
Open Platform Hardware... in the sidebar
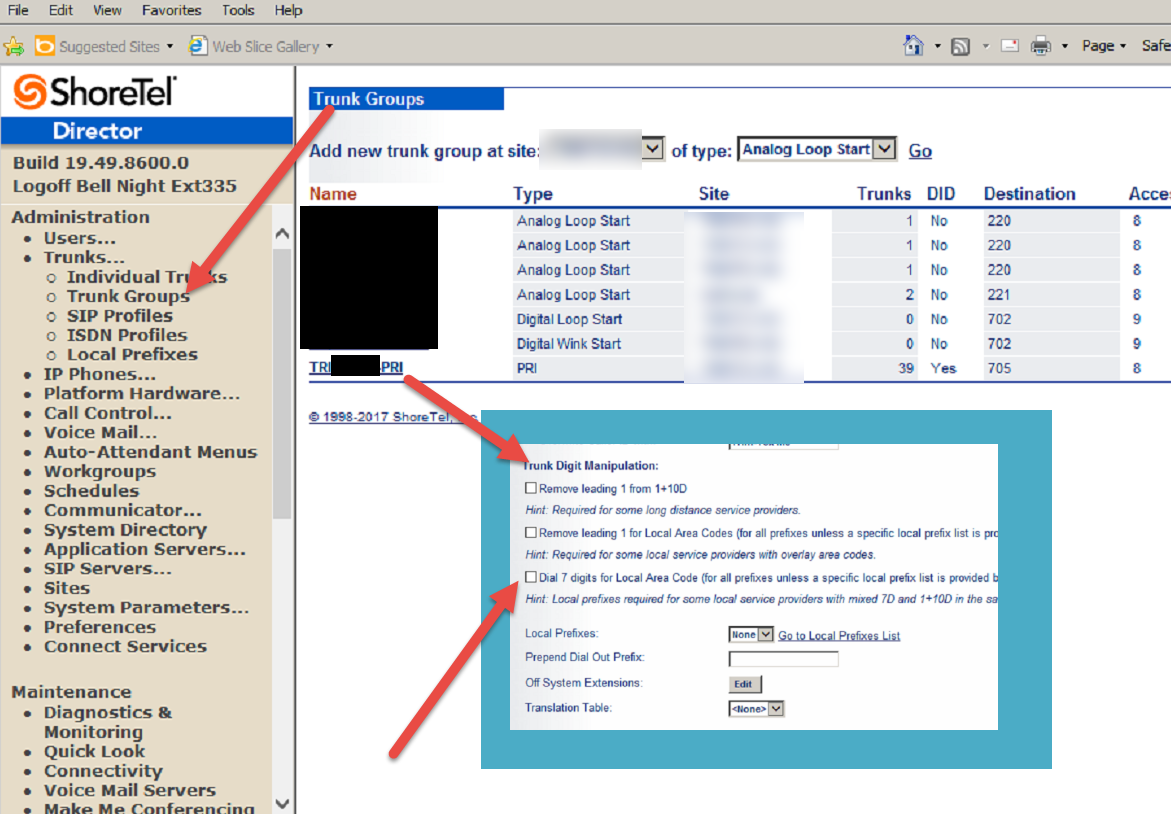point(142,394)
